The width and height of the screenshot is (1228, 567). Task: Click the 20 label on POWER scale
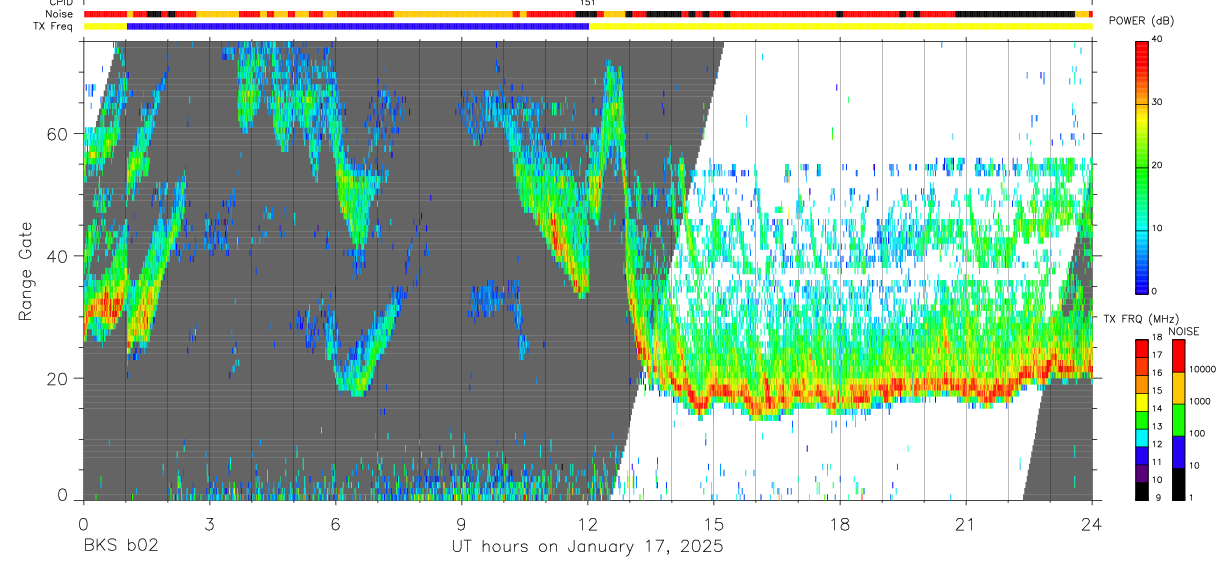click(x=1157, y=166)
